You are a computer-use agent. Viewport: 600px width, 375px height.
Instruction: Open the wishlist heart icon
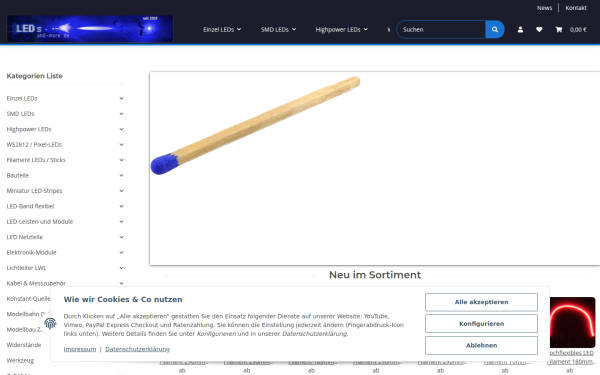pos(539,29)
